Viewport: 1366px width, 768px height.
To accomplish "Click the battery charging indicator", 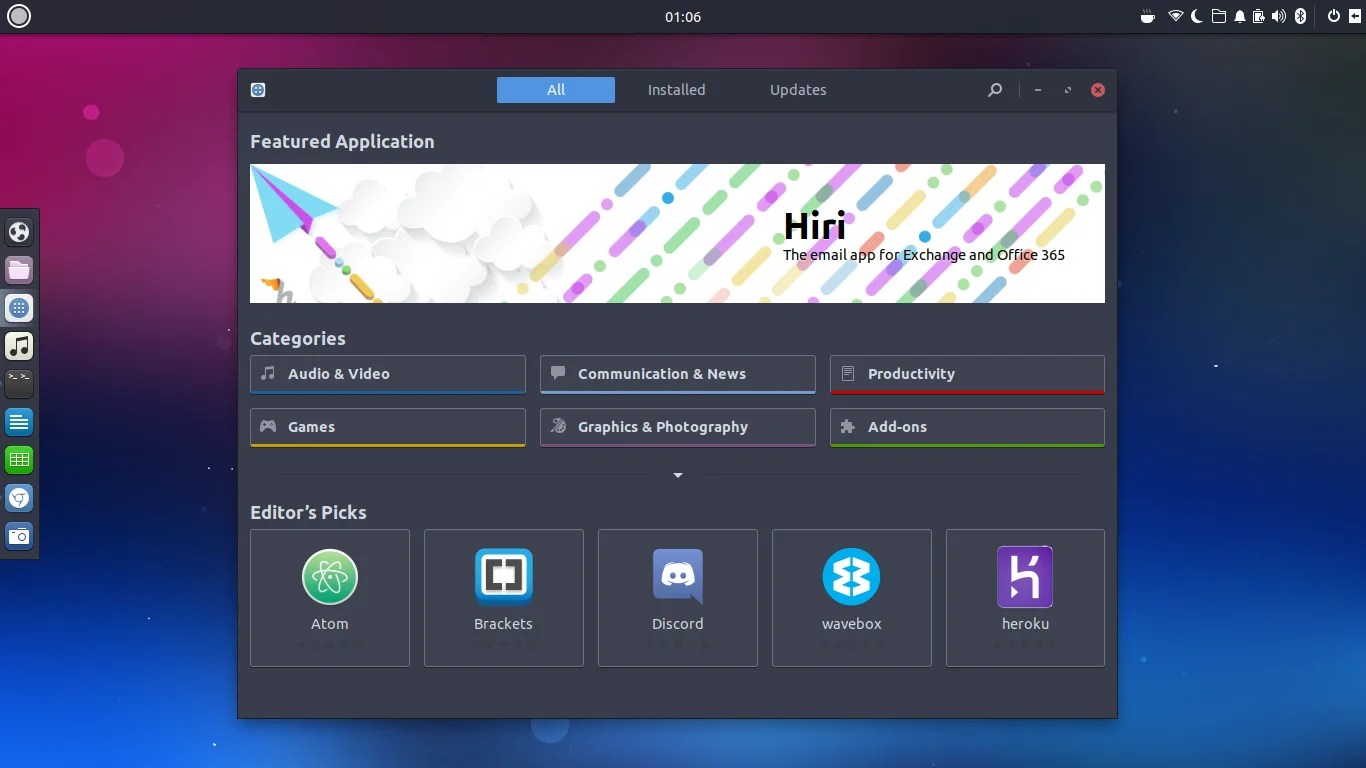I will [x=1259, y=16].
